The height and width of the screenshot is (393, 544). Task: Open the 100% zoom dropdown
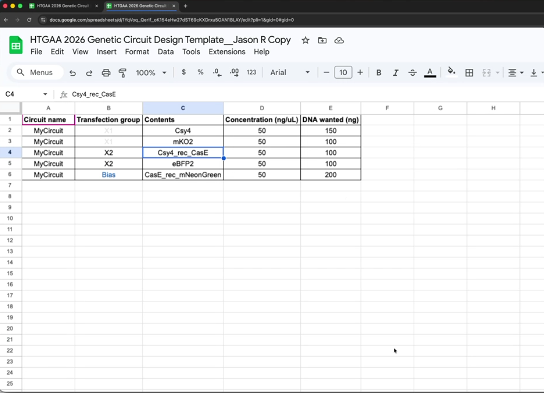click(x=151, y=72)
